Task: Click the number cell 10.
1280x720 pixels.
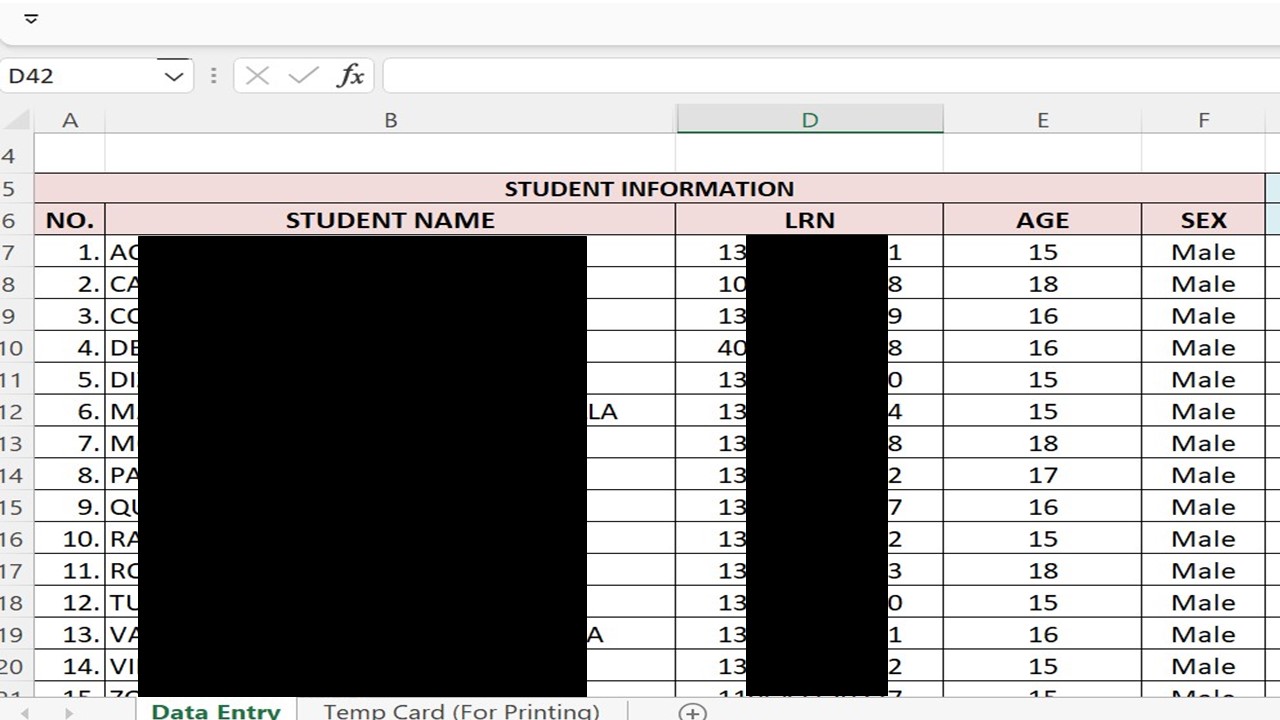Action: point(70,539)
